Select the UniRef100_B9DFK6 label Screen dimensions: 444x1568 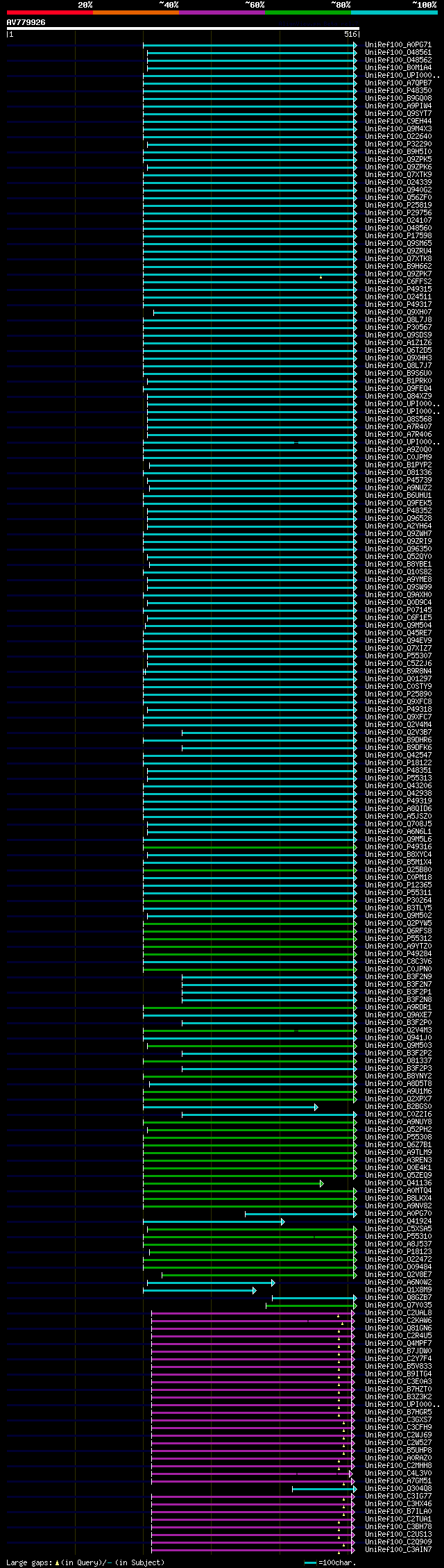pyautogui.click(x=398, y=748)
